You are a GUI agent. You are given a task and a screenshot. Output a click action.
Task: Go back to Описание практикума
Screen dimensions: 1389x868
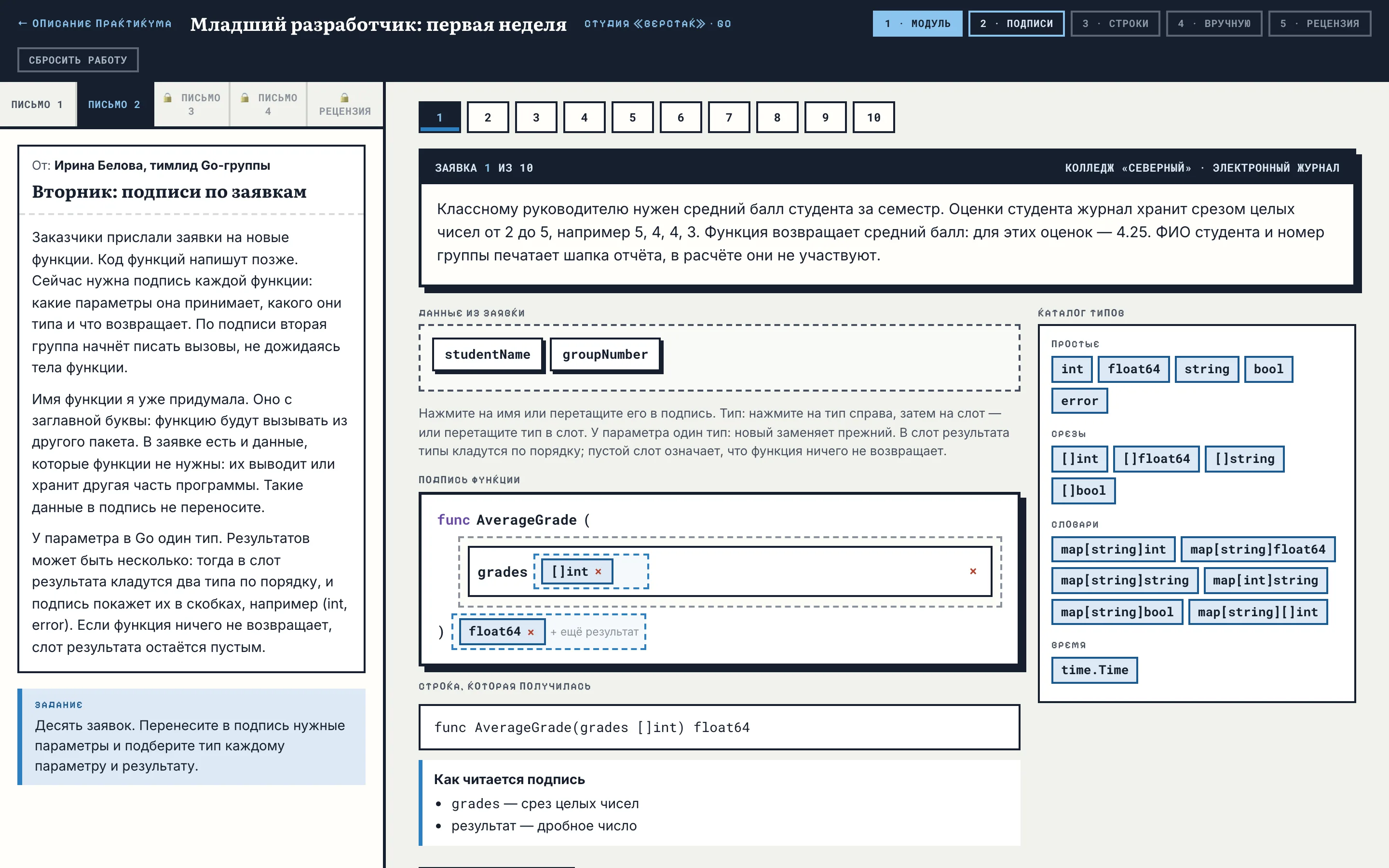pos(95,24)
